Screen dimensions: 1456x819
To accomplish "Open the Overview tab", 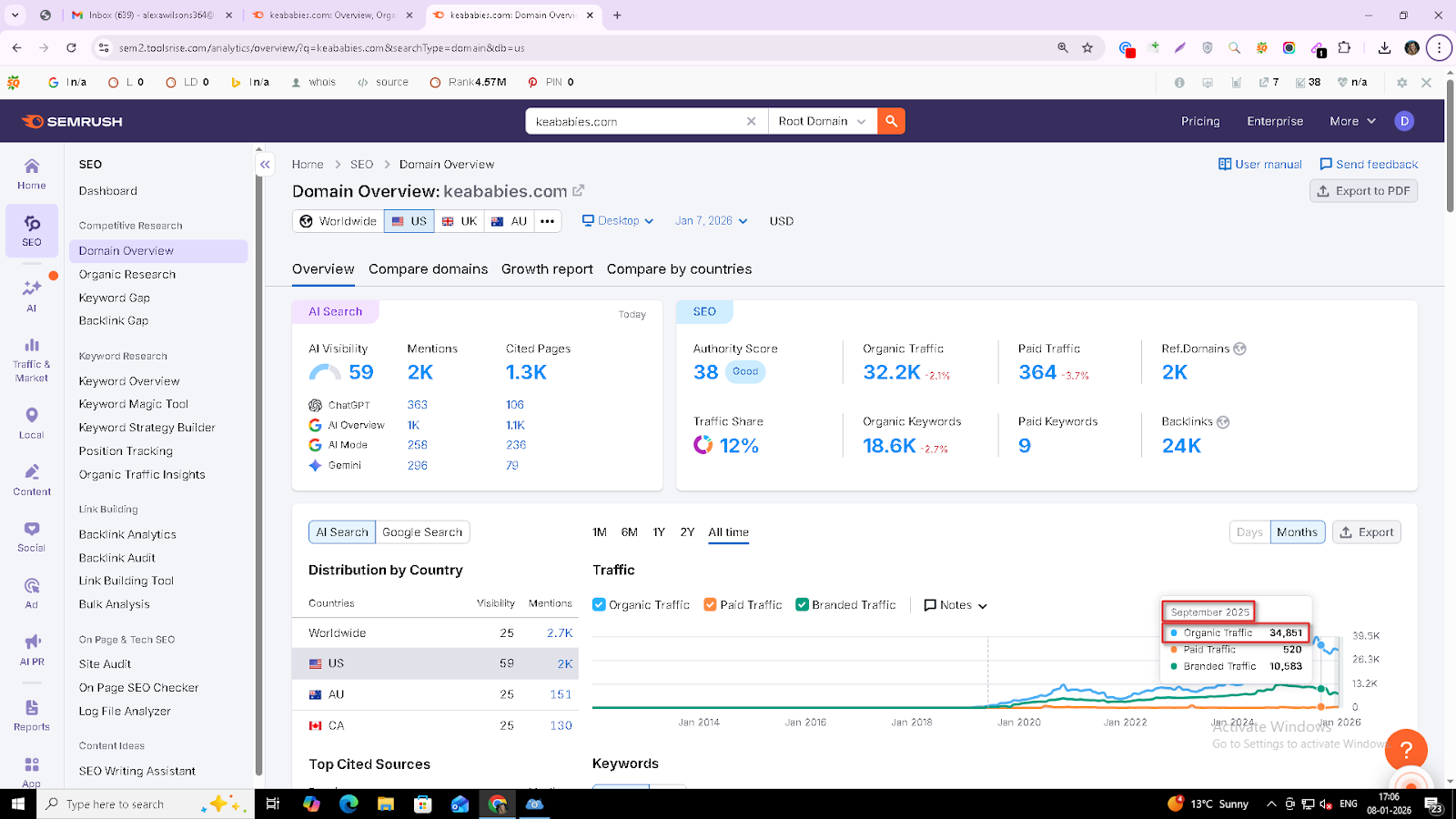I will click(x=323, y=269).
